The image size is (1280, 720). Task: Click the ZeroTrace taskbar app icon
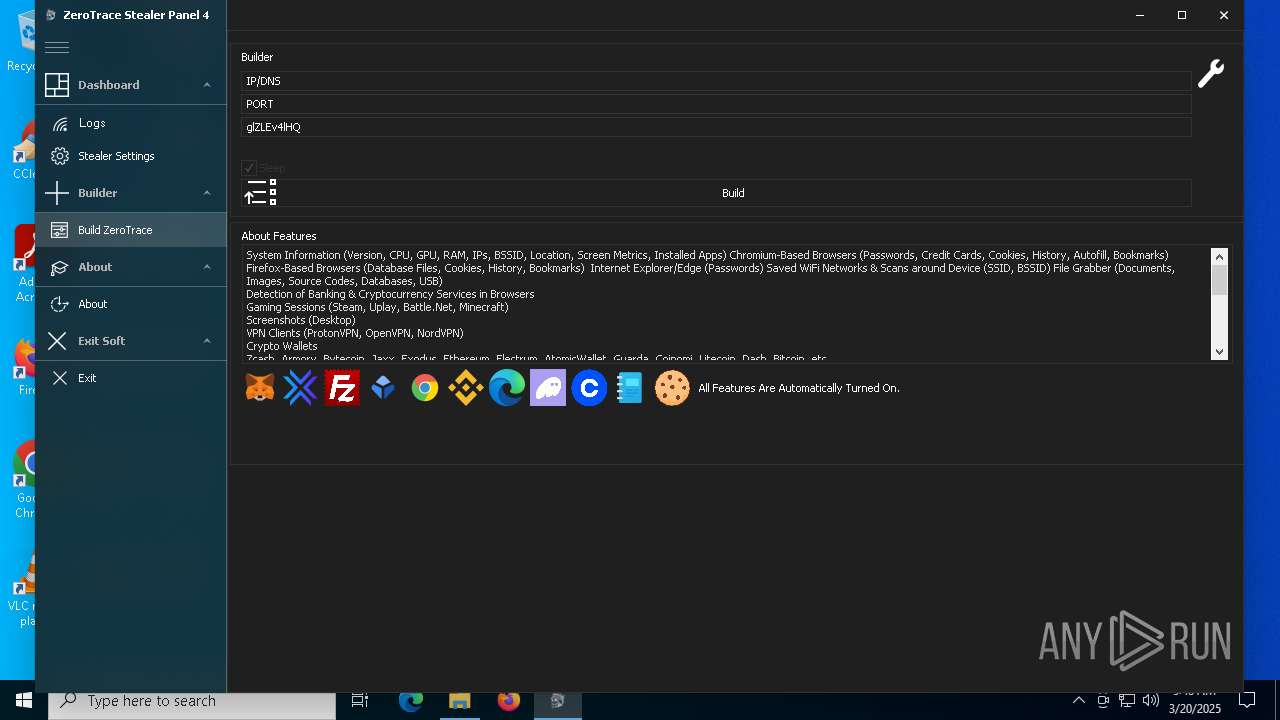point(557,701)
